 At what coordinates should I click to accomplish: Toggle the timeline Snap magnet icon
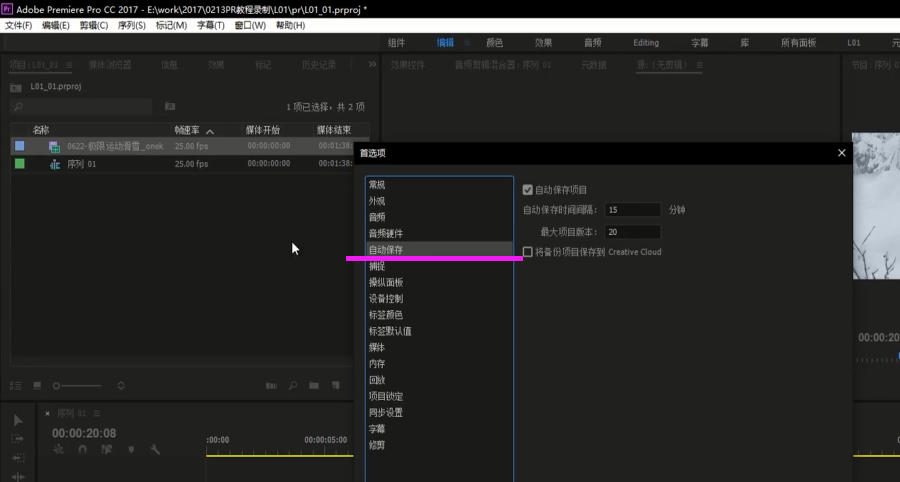[83, 450]
